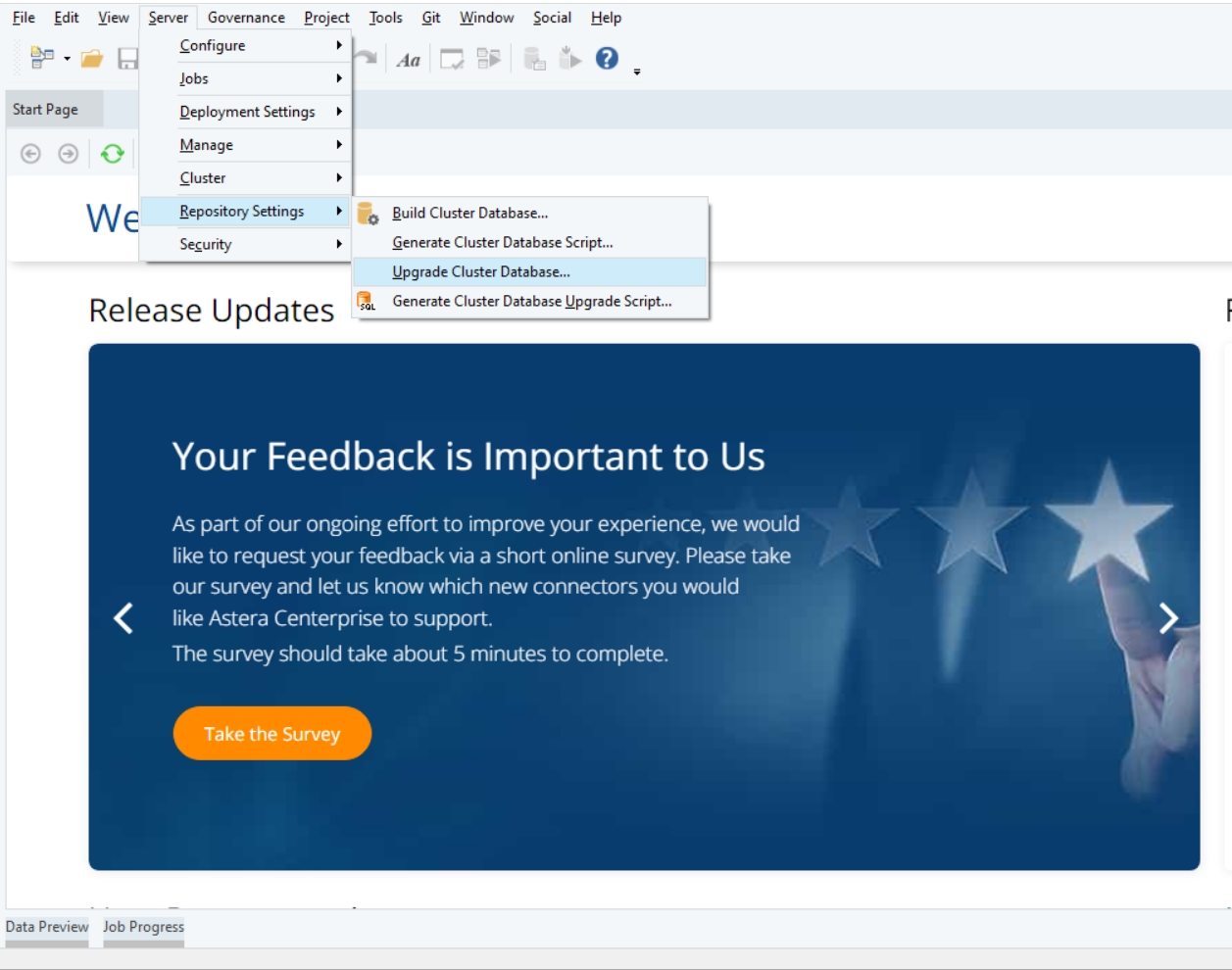The width and height of the screenshot is (1232, 970).
Task: Open the Project menu
Action: click(326, 18)
